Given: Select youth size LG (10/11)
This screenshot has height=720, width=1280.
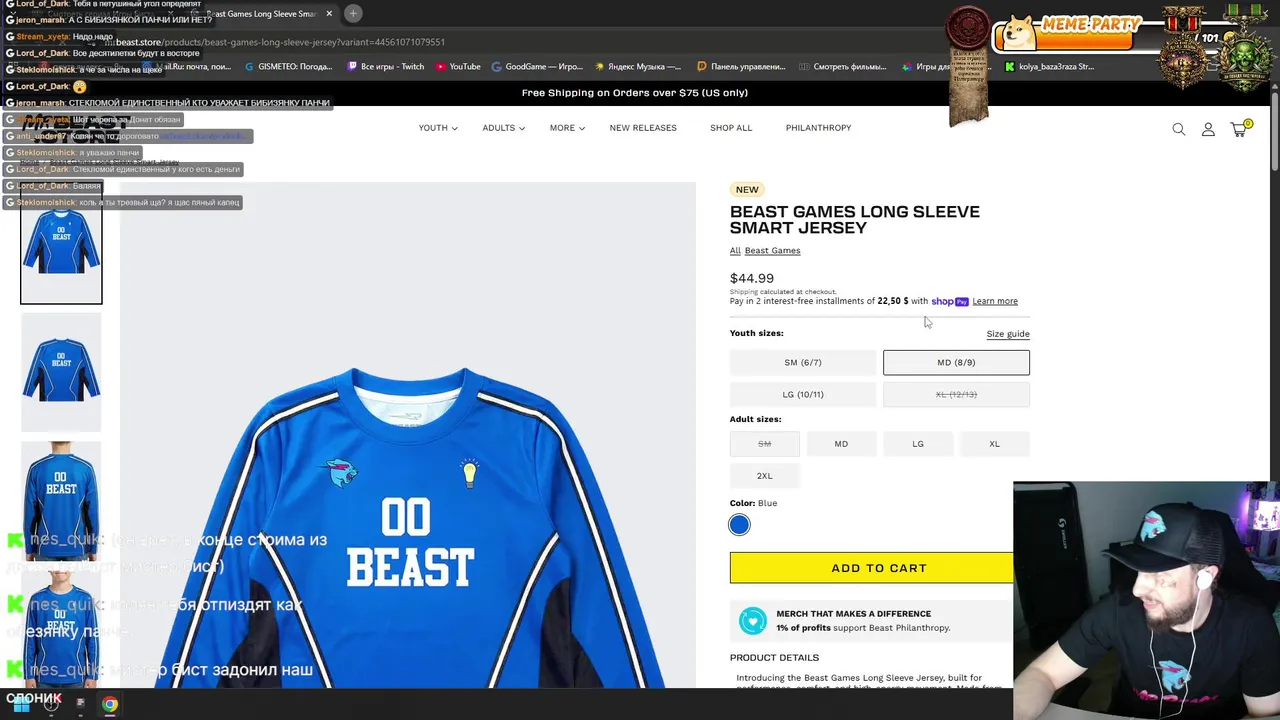Looking at the screenshot, I should coord(803,394).
